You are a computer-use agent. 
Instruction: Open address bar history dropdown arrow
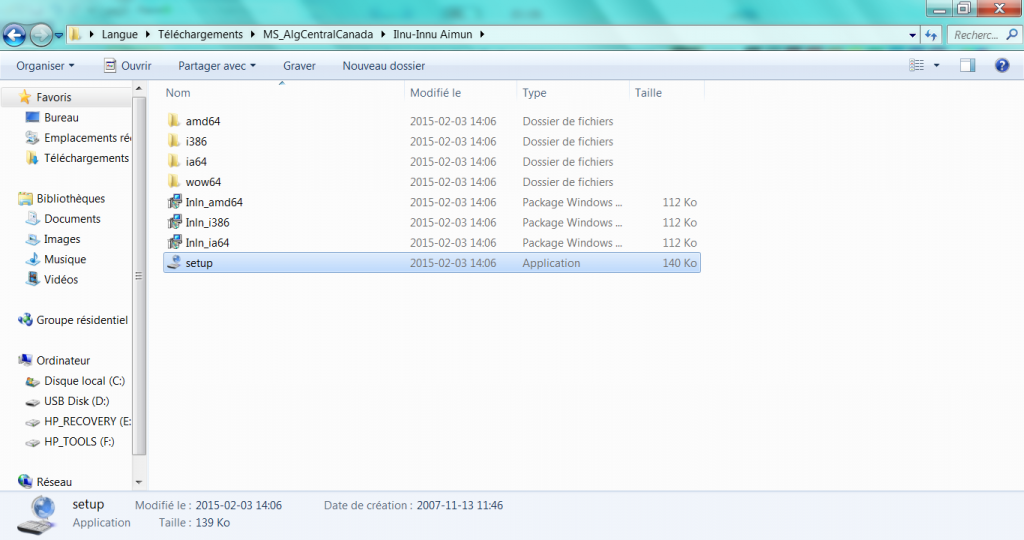(x=912, y=35)
